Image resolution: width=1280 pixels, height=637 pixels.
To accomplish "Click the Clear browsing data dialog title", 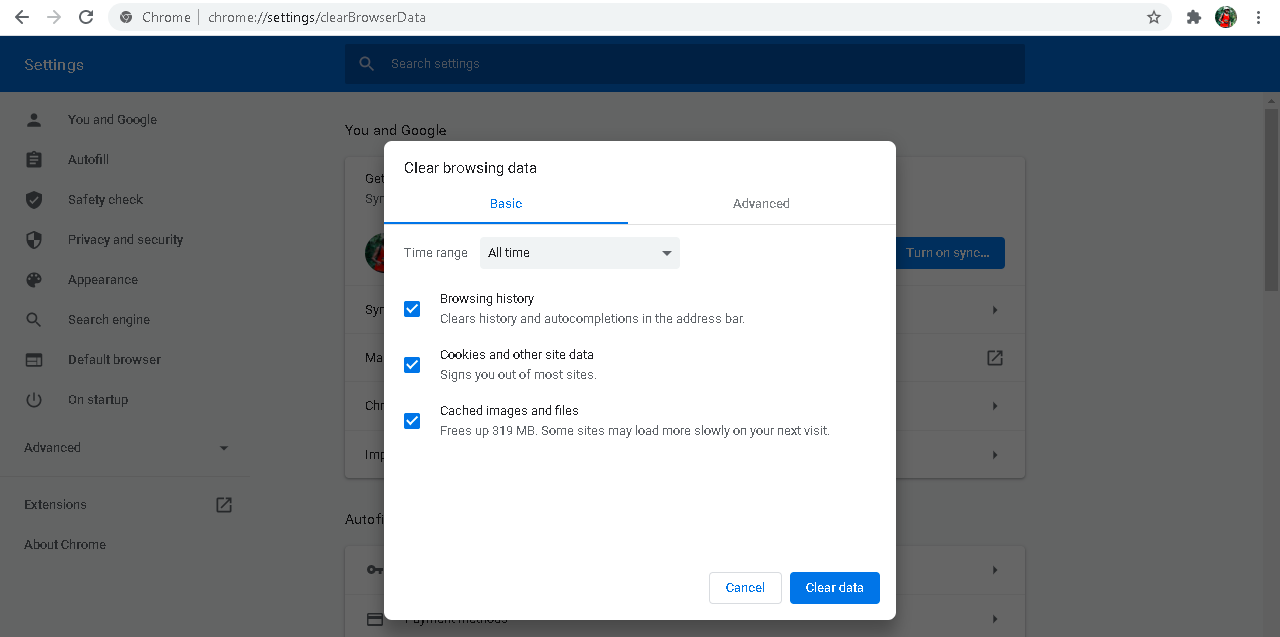I will [470, 168].
